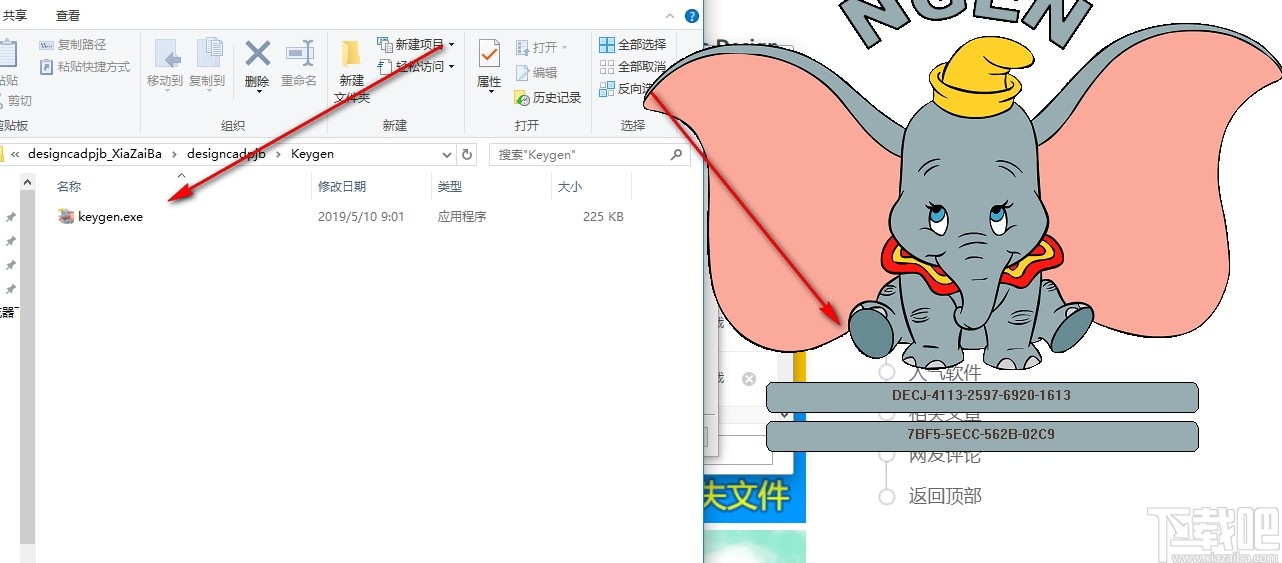Click the 删除 X icon

point(258,53)
